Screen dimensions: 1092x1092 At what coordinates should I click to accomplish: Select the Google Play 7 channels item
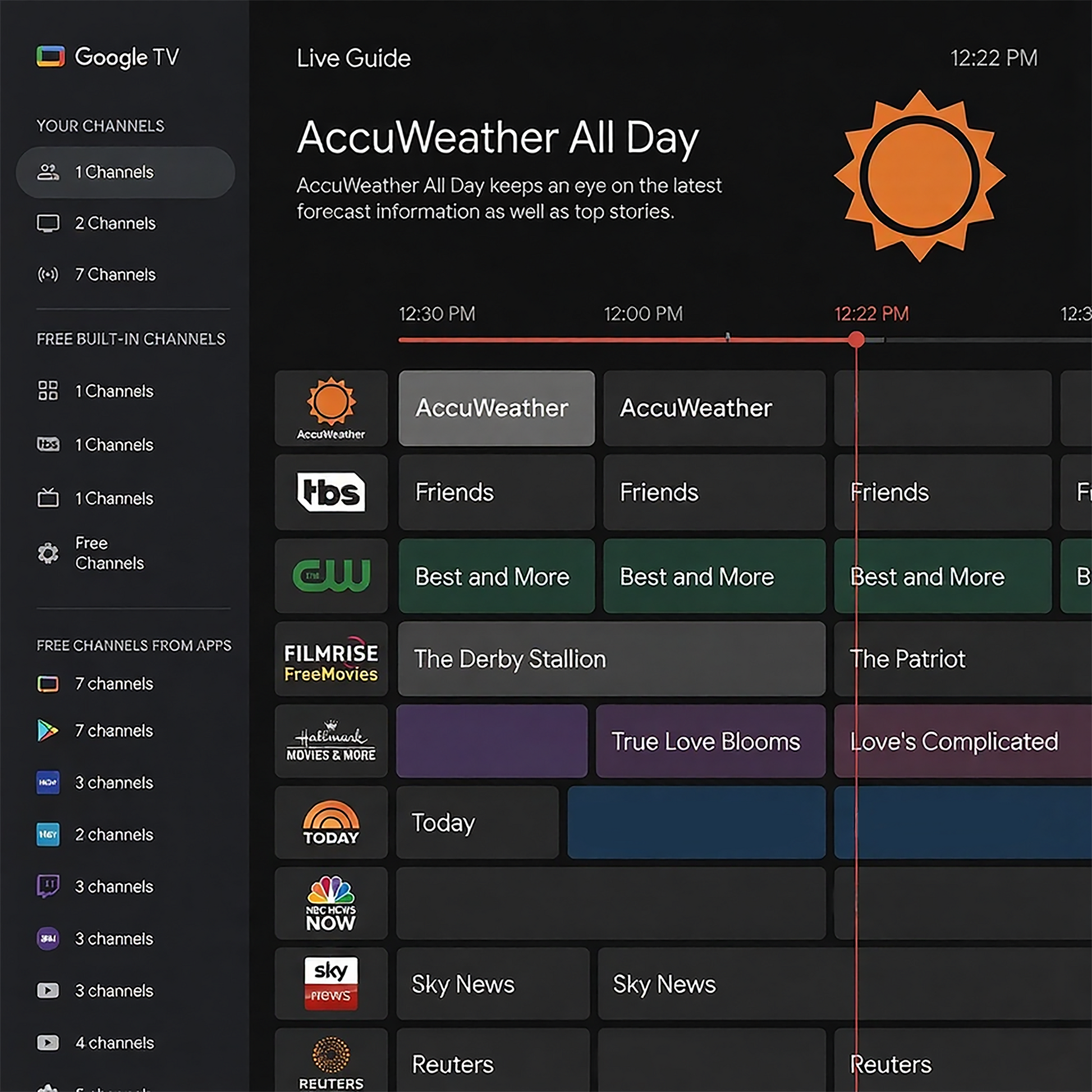click(x=113, y=731)
